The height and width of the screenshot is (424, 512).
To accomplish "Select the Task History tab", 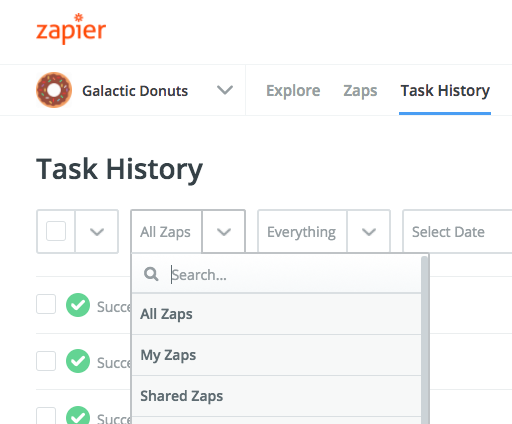I will (x=445, y=91).
